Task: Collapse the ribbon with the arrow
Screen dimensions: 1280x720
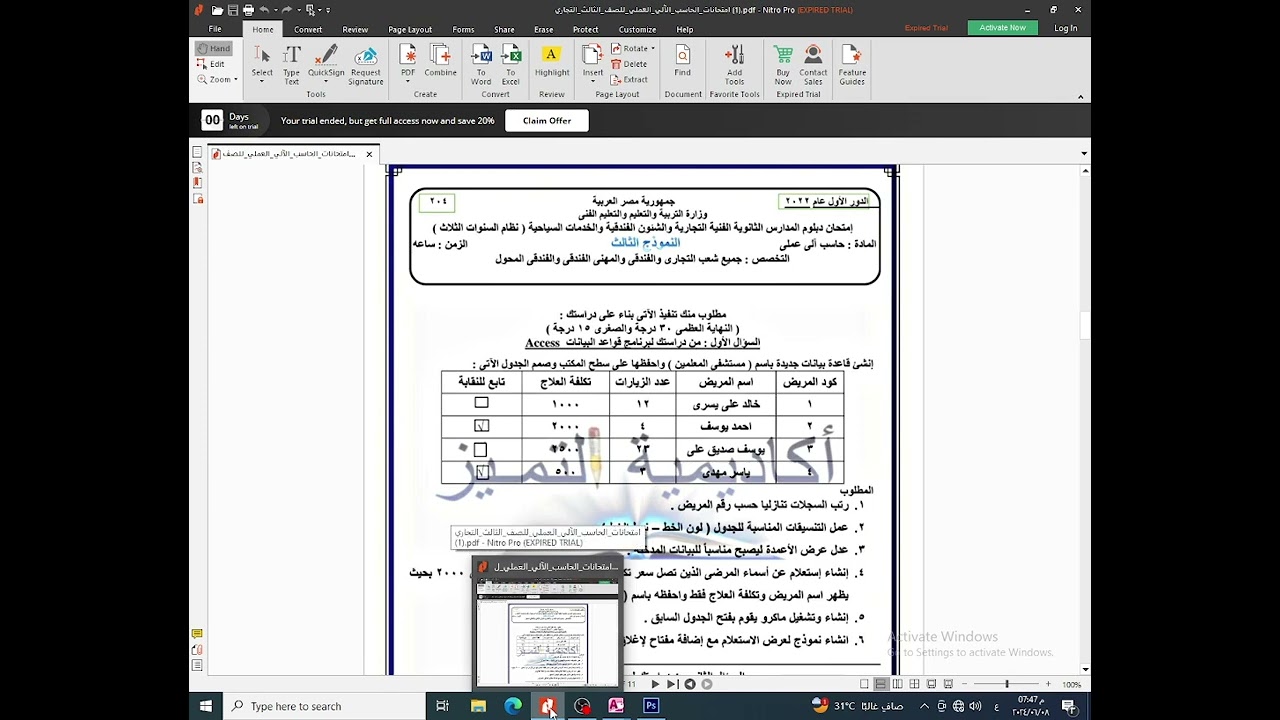Action: 1081,97
